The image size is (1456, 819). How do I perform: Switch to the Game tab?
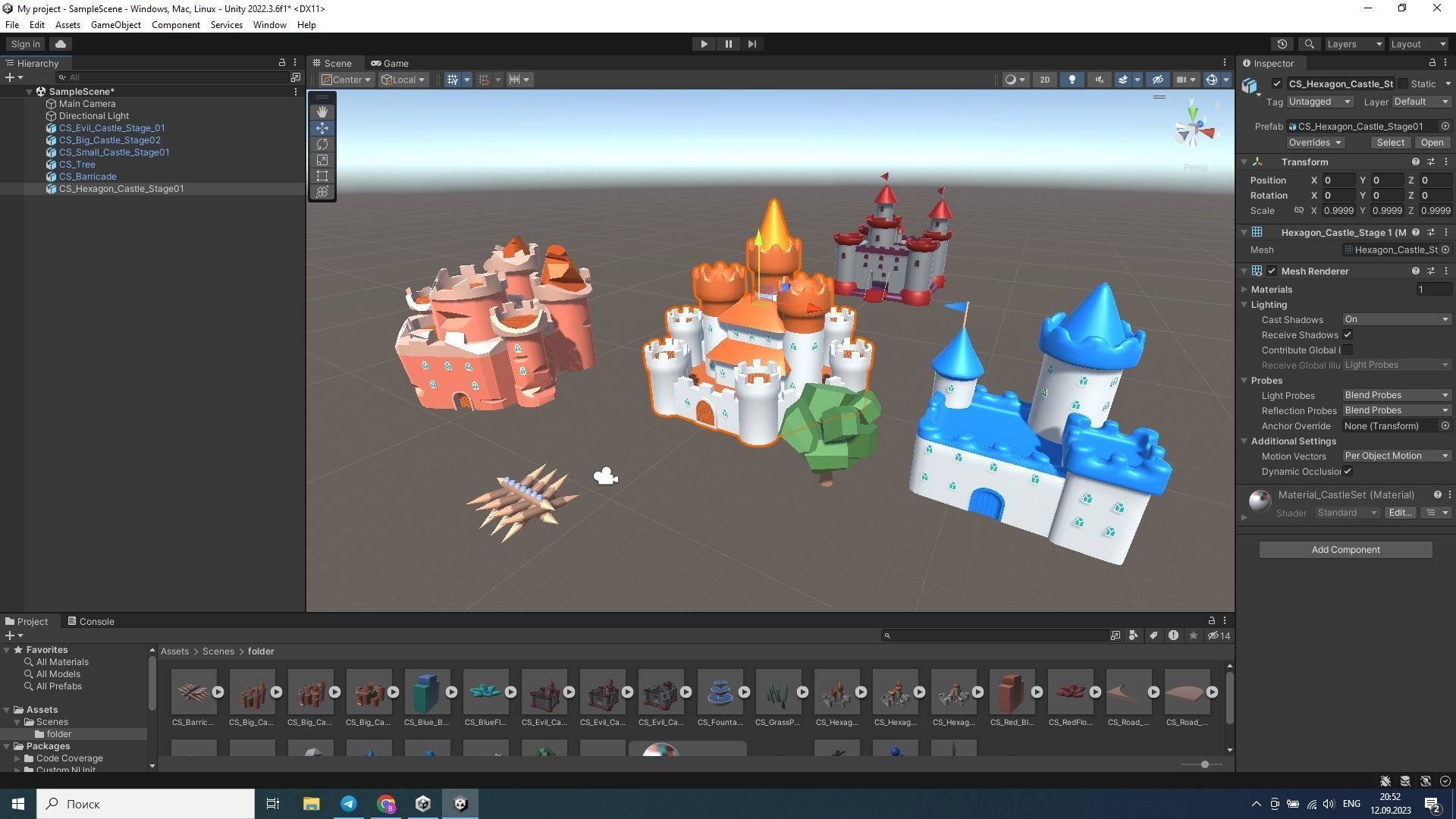[390, 63]
